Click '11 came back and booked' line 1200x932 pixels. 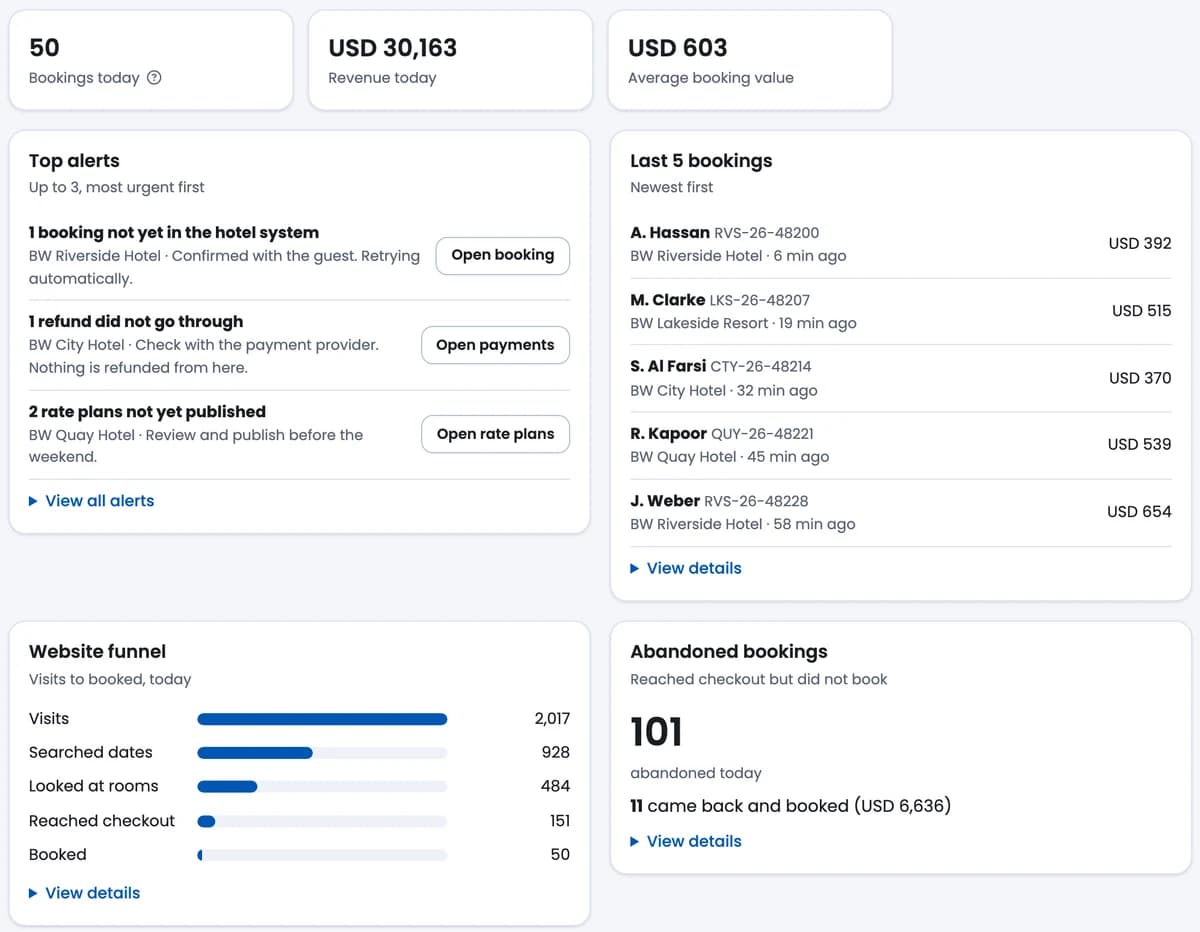[x=790, y=806]
